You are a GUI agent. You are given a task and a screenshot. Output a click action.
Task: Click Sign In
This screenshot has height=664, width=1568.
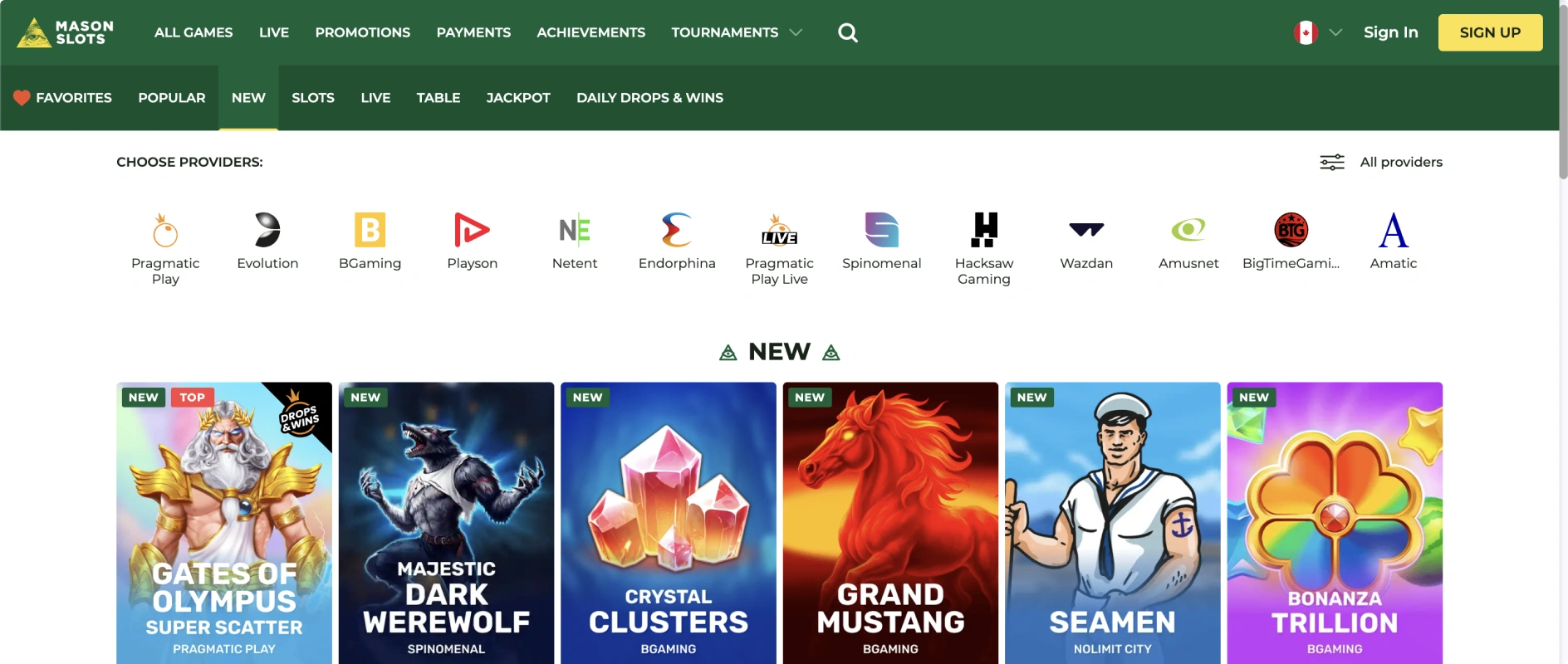1391,32
